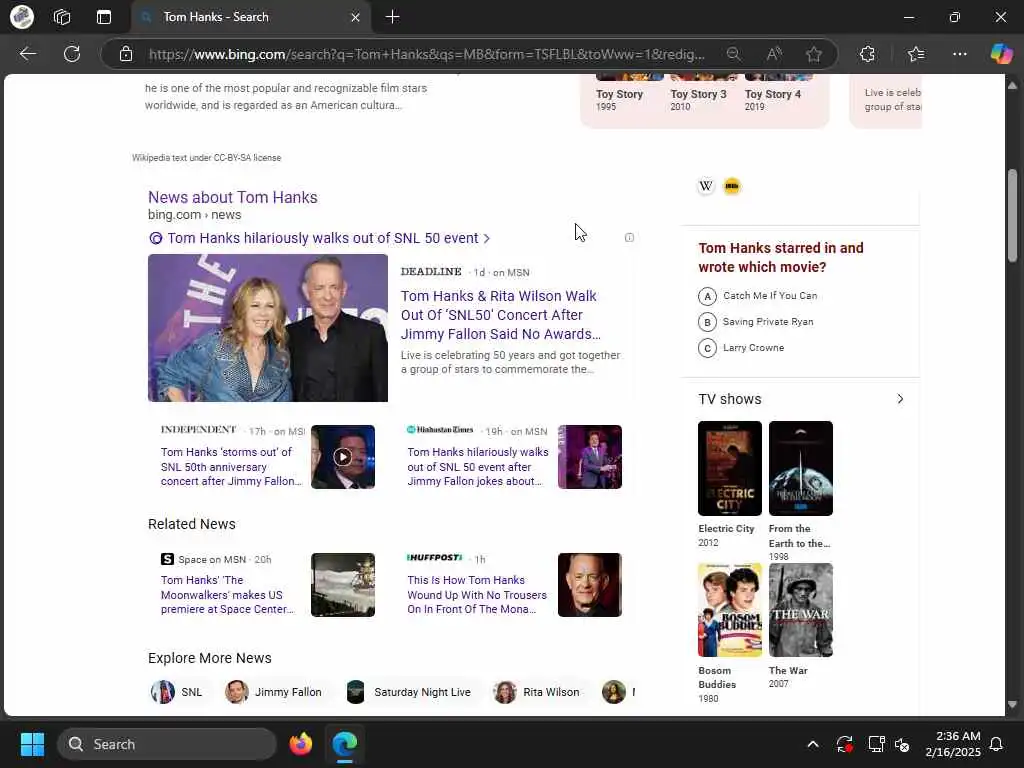Screen dimensions: 1024x768
Task: Open News about Tom Hanks link
Action: (232, 197)
